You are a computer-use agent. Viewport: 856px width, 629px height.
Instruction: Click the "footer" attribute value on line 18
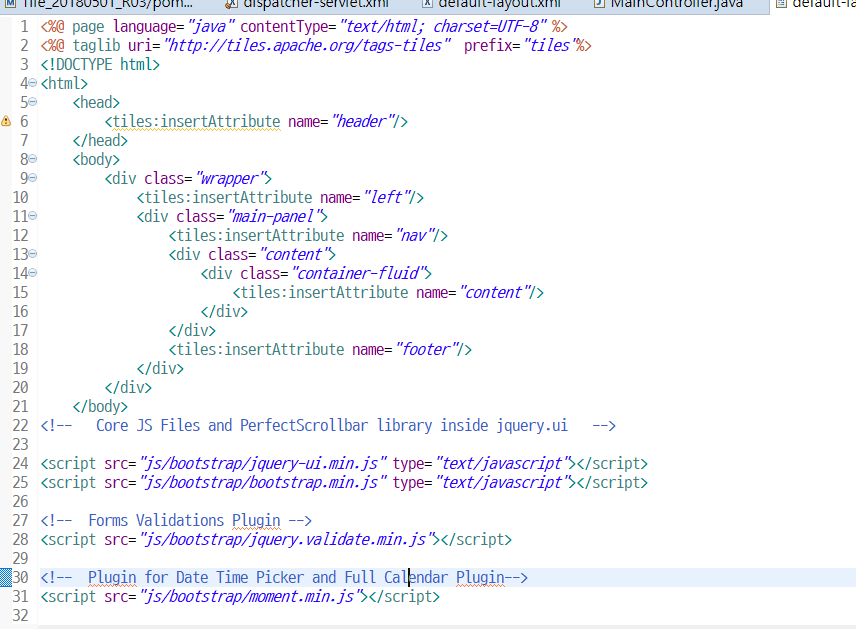426,349
